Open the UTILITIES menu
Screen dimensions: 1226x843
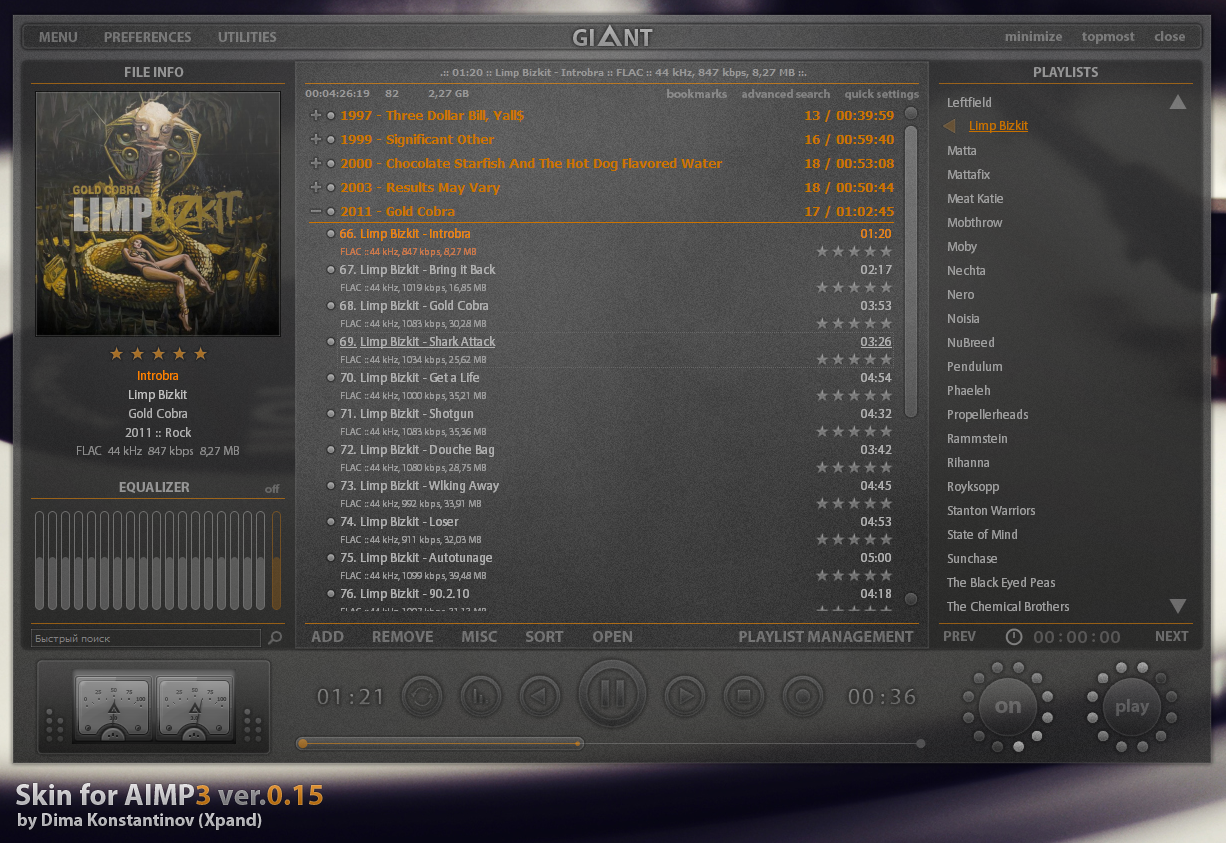pyautogui.click(x=247, y=37)
